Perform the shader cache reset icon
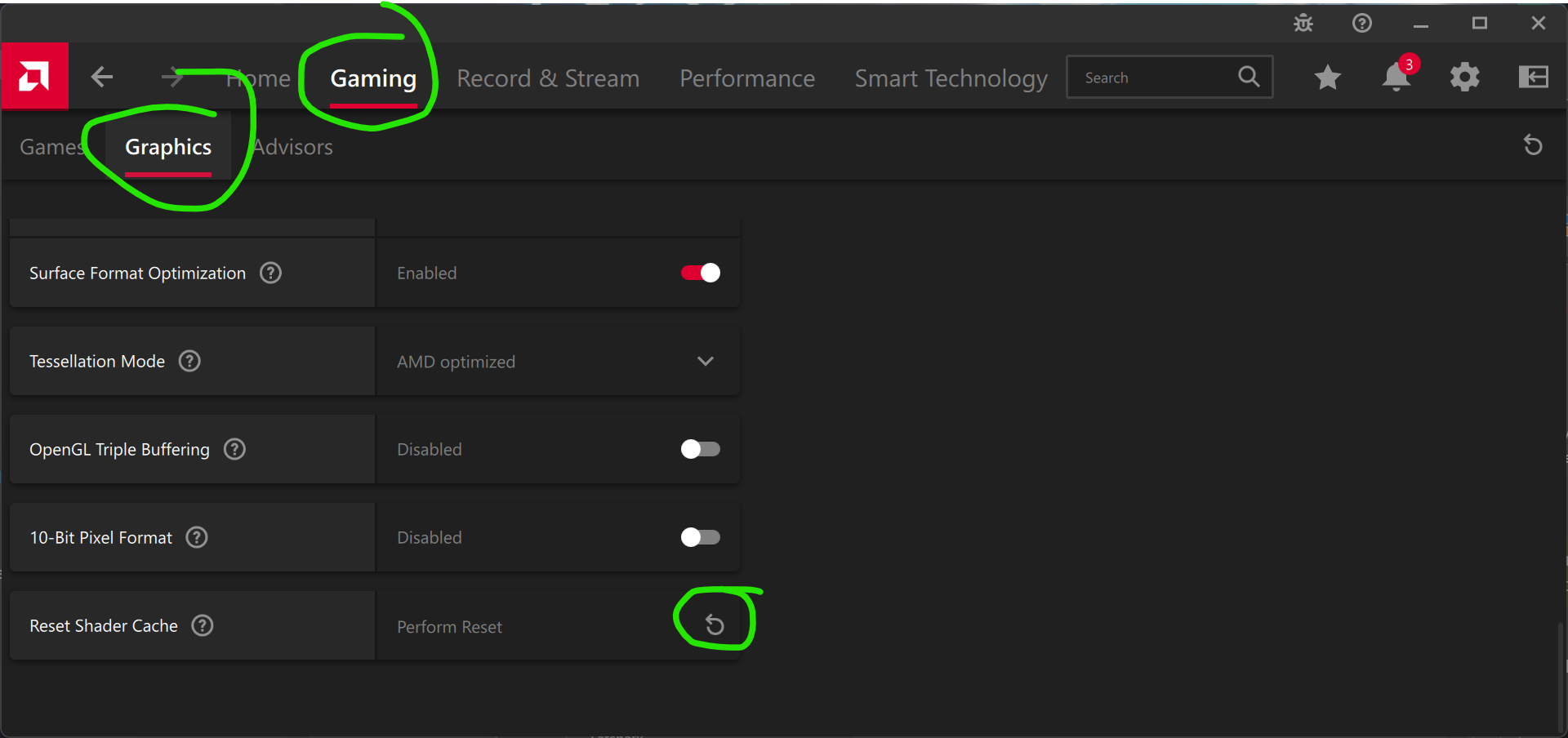1568x738 pixels. (x=715, y=625)
